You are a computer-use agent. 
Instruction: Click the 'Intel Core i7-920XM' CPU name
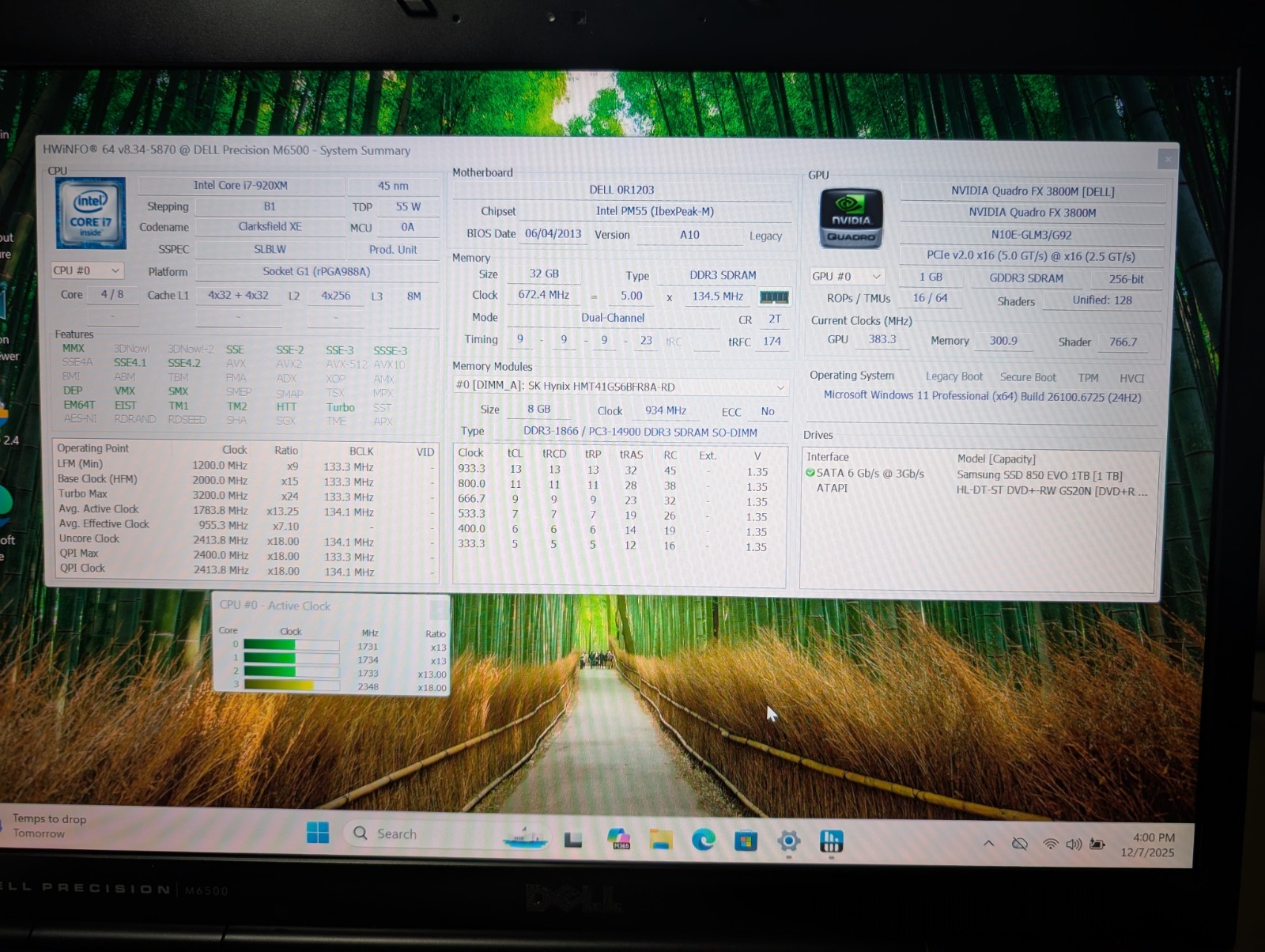[x=240, y=185]
